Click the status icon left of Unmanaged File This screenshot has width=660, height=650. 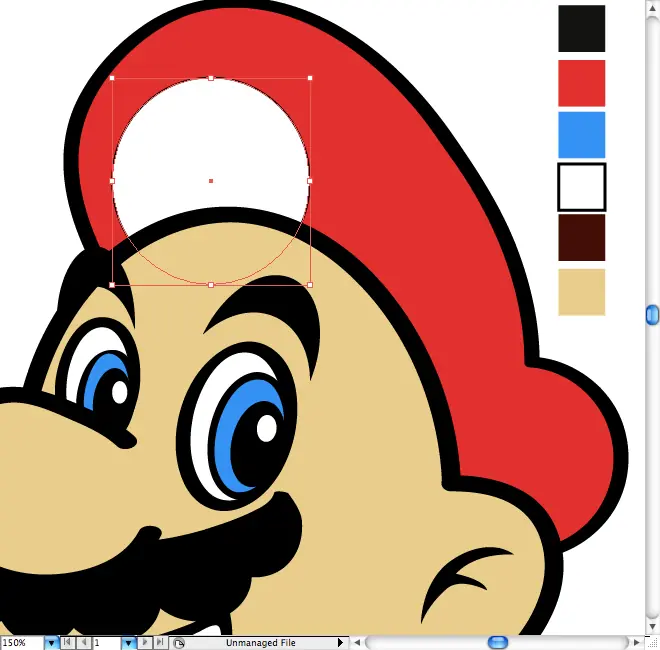point(178,642)
